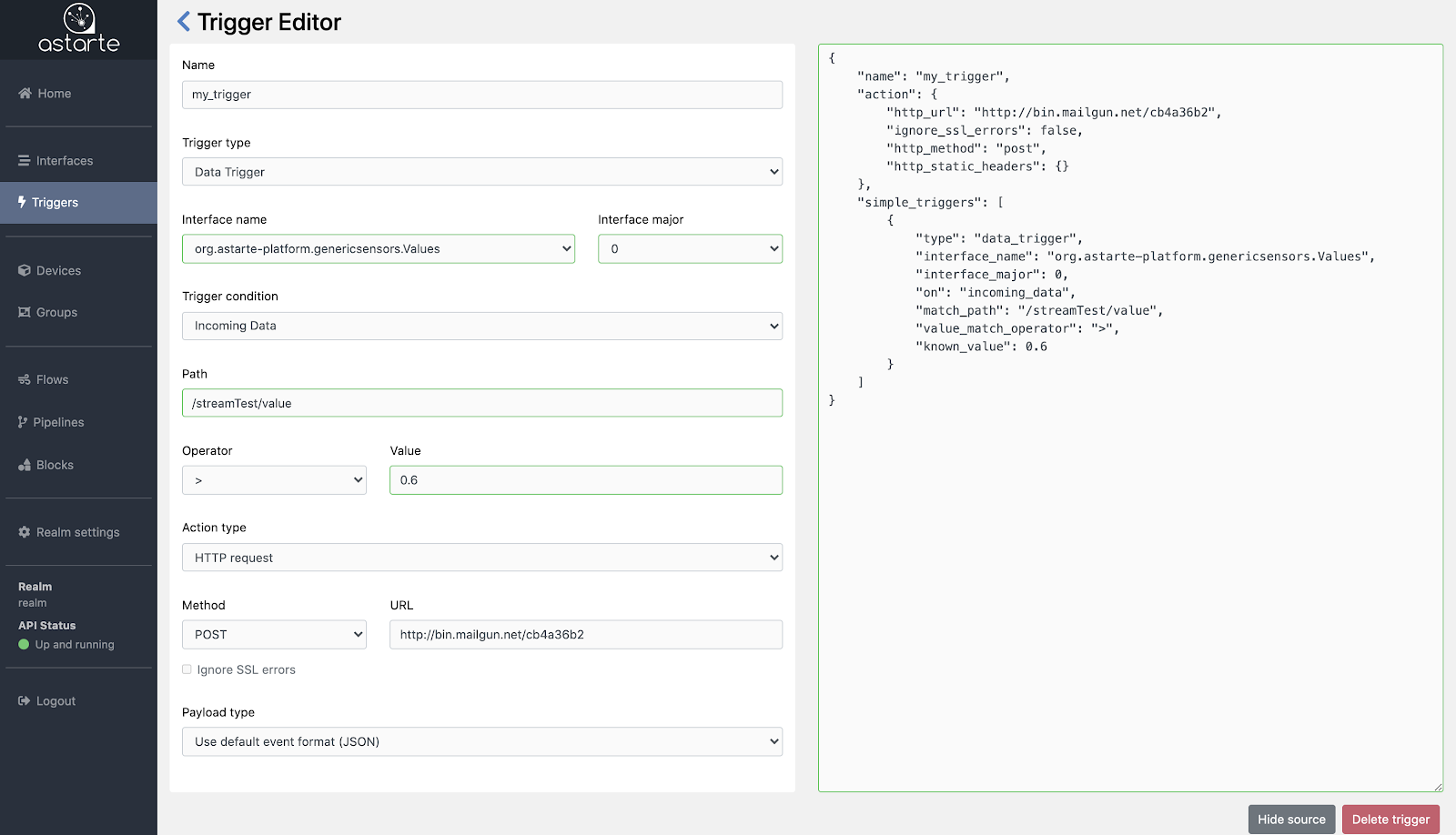Viewport: 1456px width, 835px height.
Task: Enable the Ignore SSL errors checkbox
Action: 187,669
